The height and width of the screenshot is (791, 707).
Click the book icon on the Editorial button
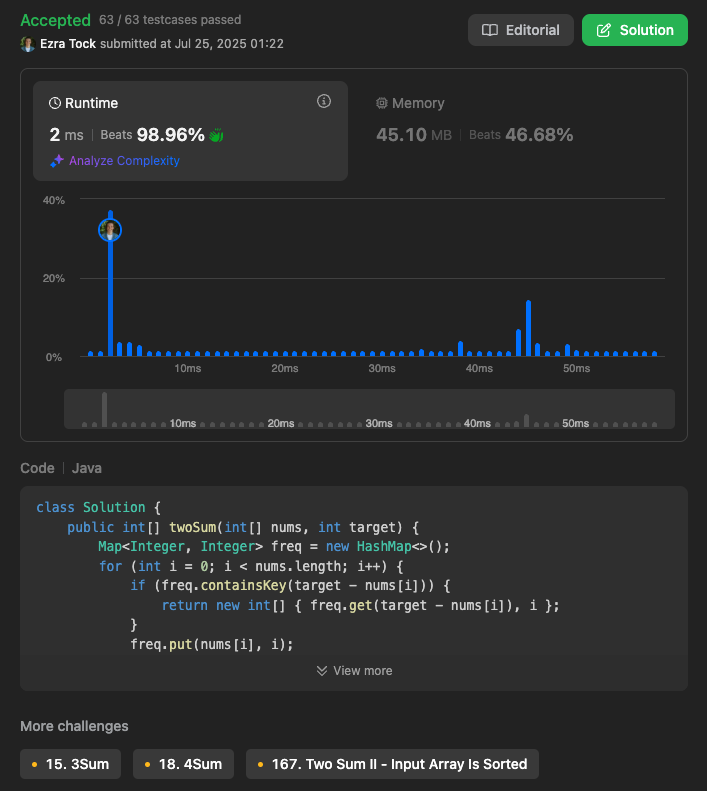490,30
